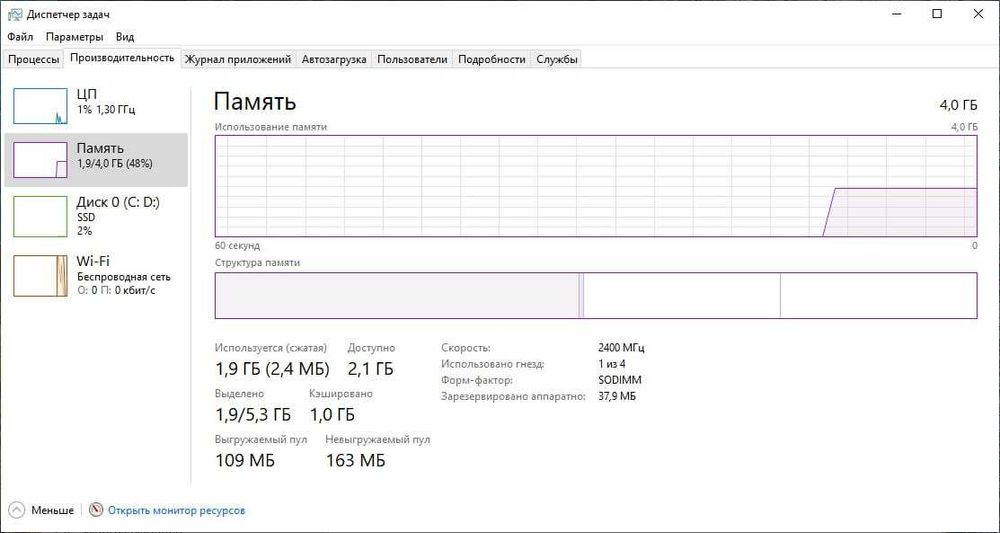Viewport: 1000px width, 533px height.
Task: Switch to the Процессы tab
Action: pos(34,59)
